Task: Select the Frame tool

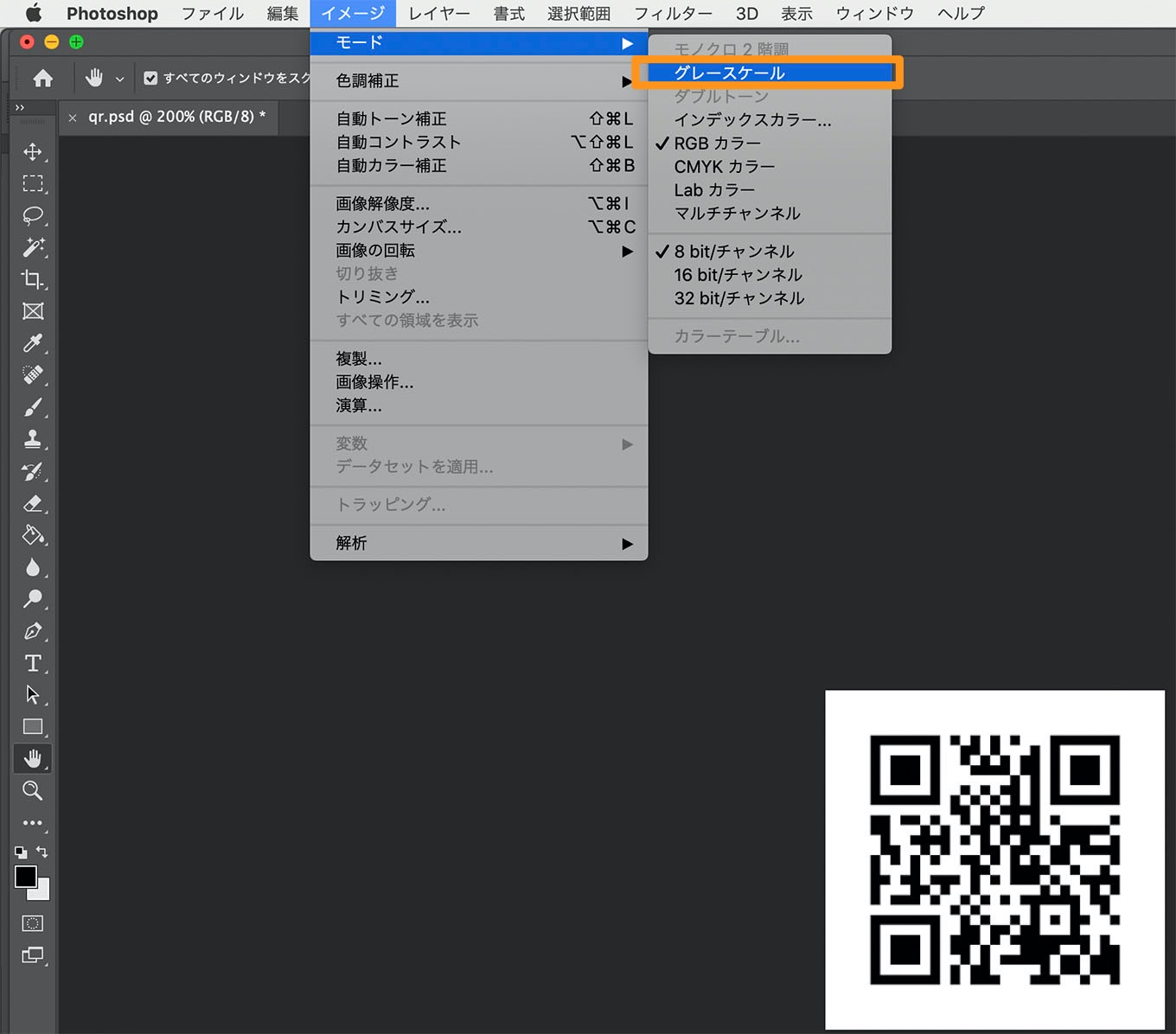Action: coord(33,312)
